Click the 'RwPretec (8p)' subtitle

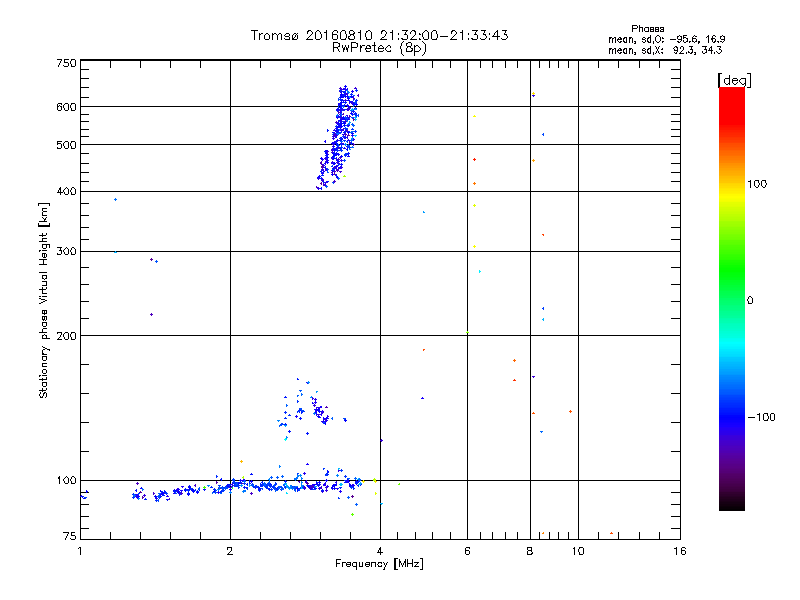[x=379, y=48]
